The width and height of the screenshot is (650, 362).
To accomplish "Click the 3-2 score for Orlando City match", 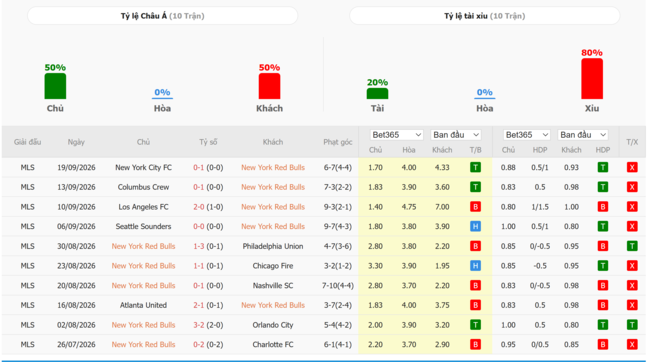I will point(199,325).
